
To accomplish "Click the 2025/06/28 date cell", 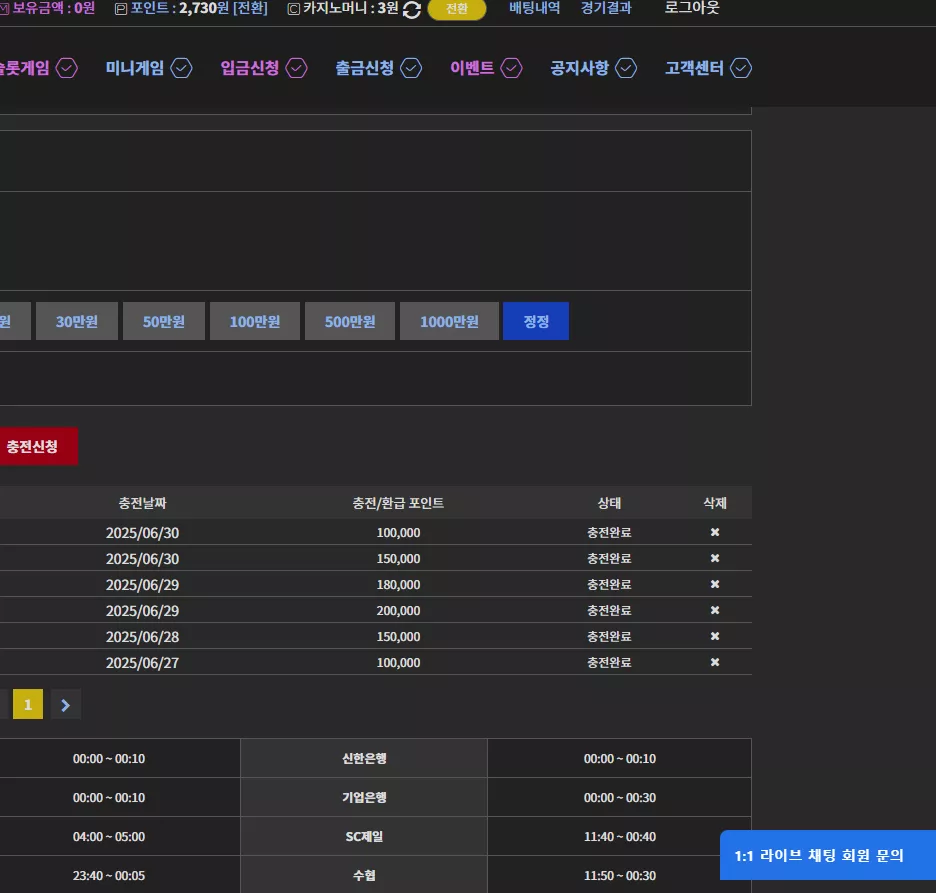I will point(142,637).
